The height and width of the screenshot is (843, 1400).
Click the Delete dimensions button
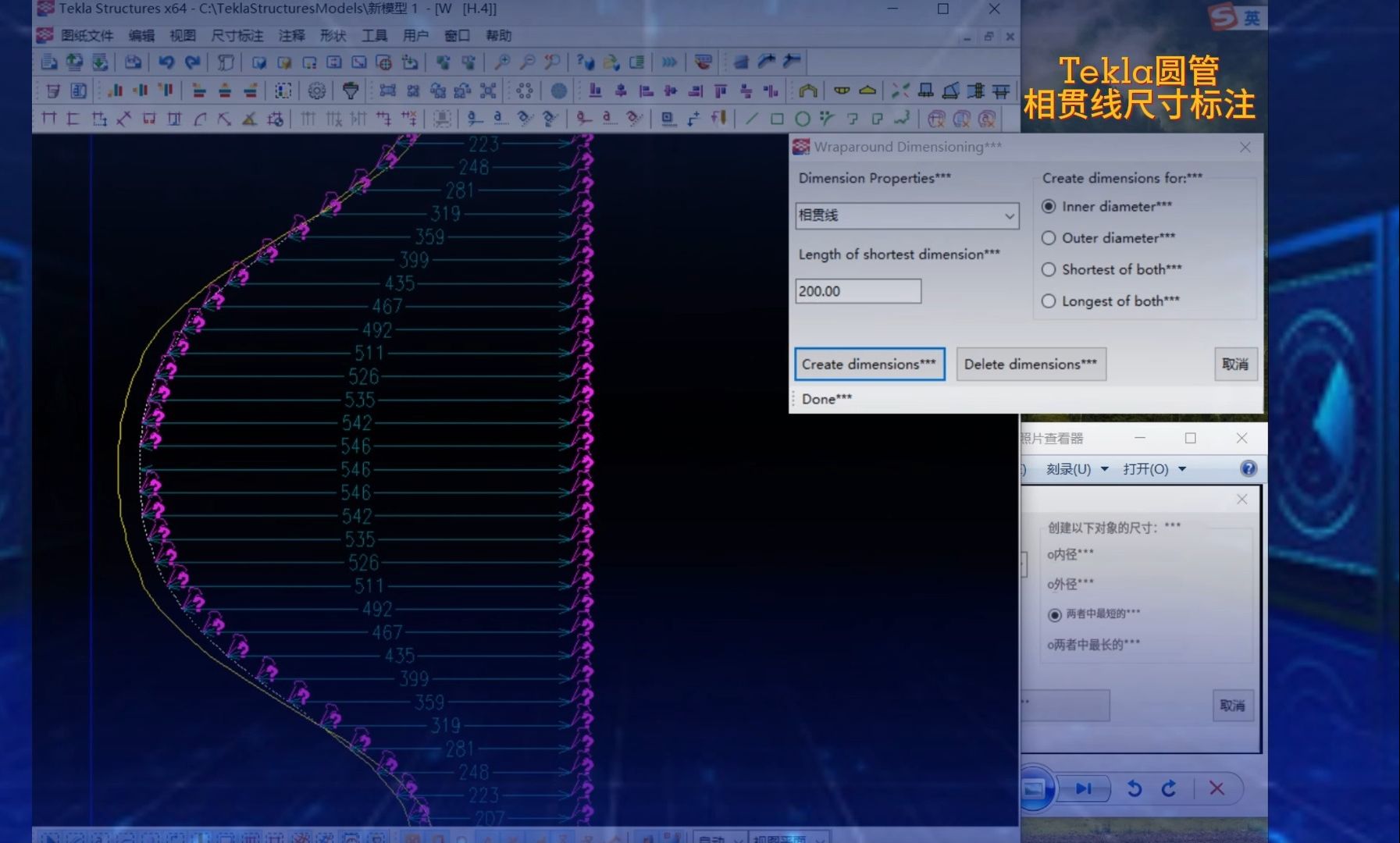[1031, 365]
